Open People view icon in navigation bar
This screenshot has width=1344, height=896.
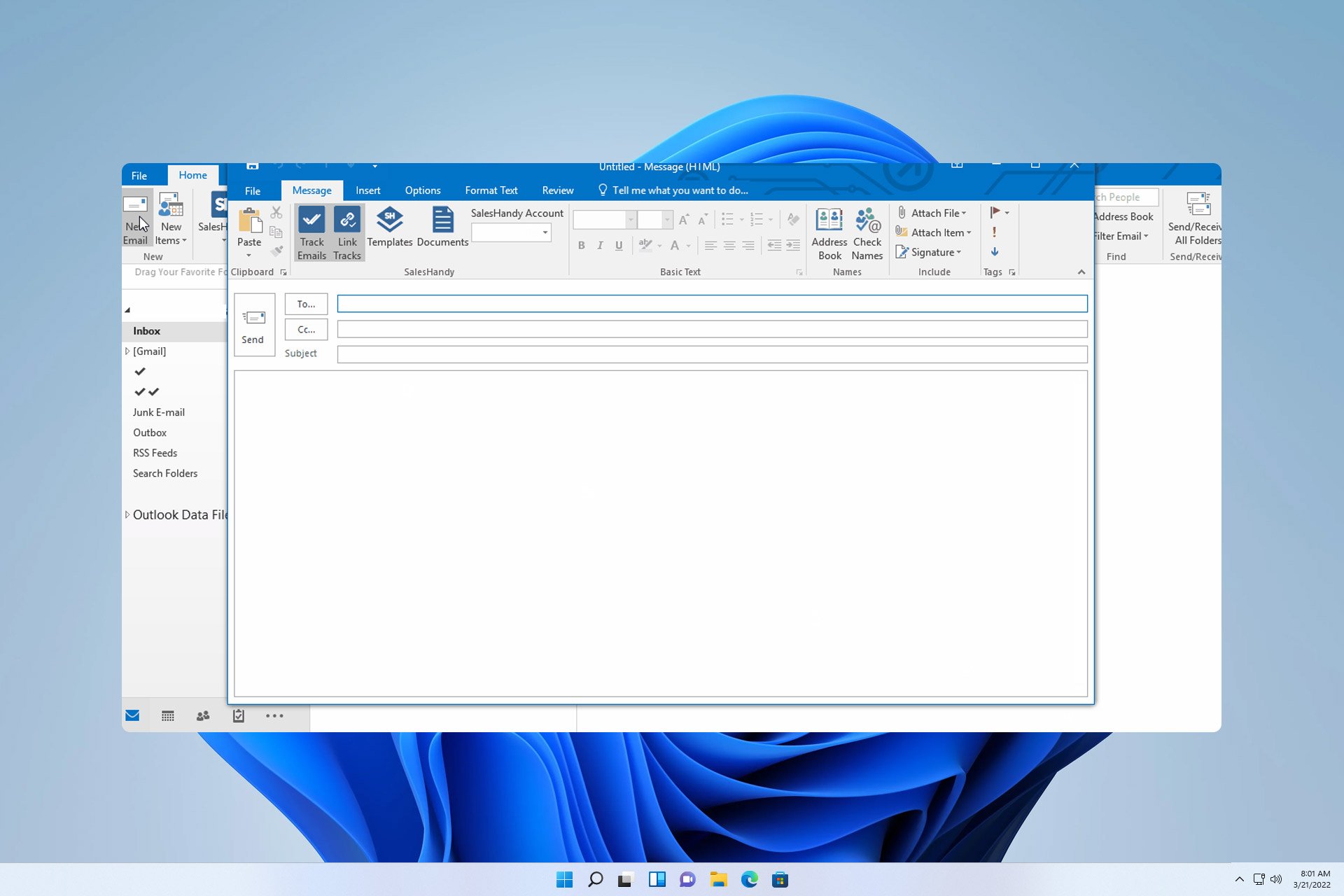(203, 715)
